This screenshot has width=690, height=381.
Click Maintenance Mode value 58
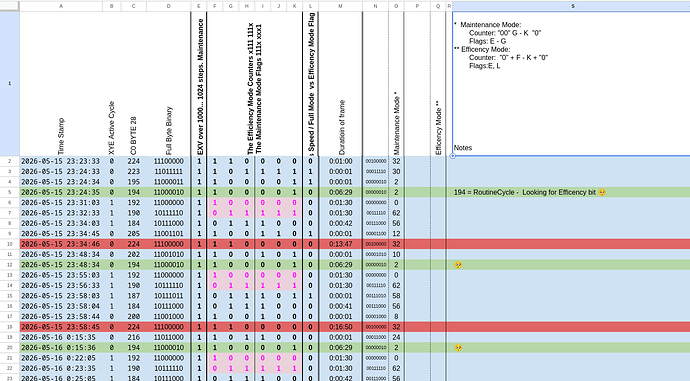[x=396, y=296]
